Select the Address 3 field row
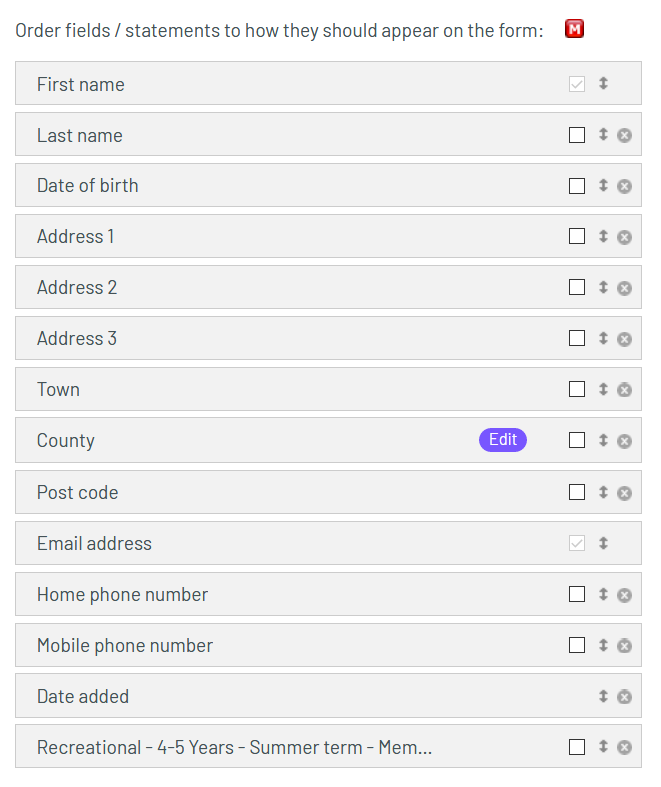The height and width of the screenshot is (787, 661). [x=250, y=339]
